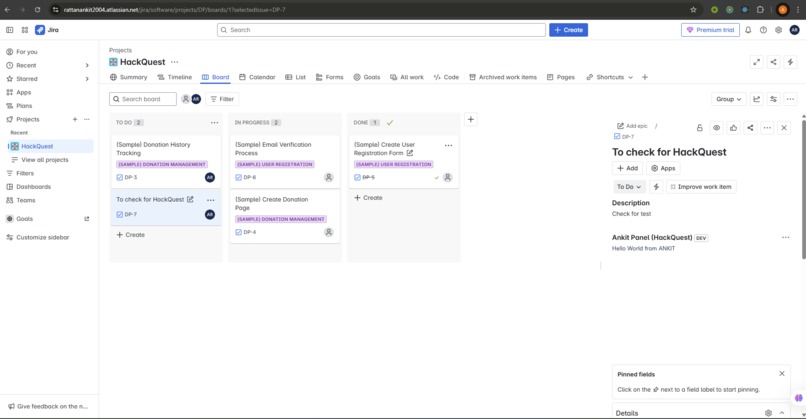Click issue automation lightning icon beside To Do
Screen dimensions: 806x419
(x=656, y=187)
